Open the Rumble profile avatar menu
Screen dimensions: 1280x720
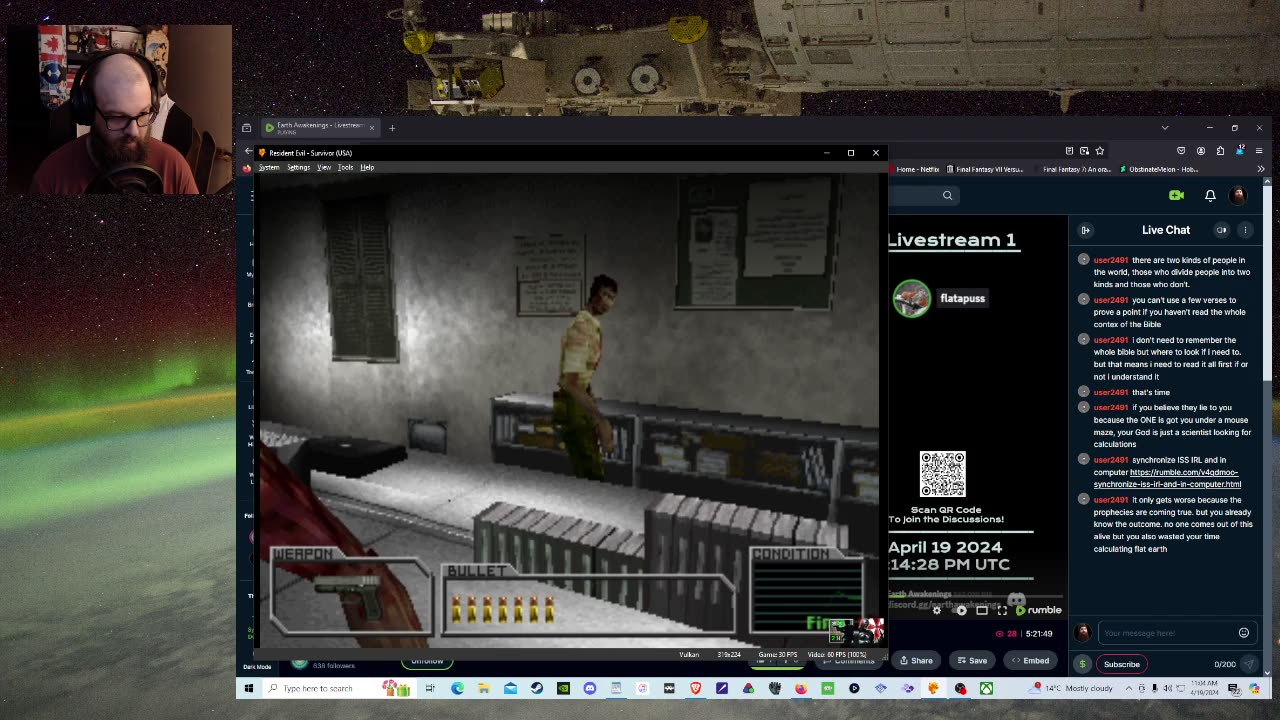pyautogui.click(x=1238, y=195)
